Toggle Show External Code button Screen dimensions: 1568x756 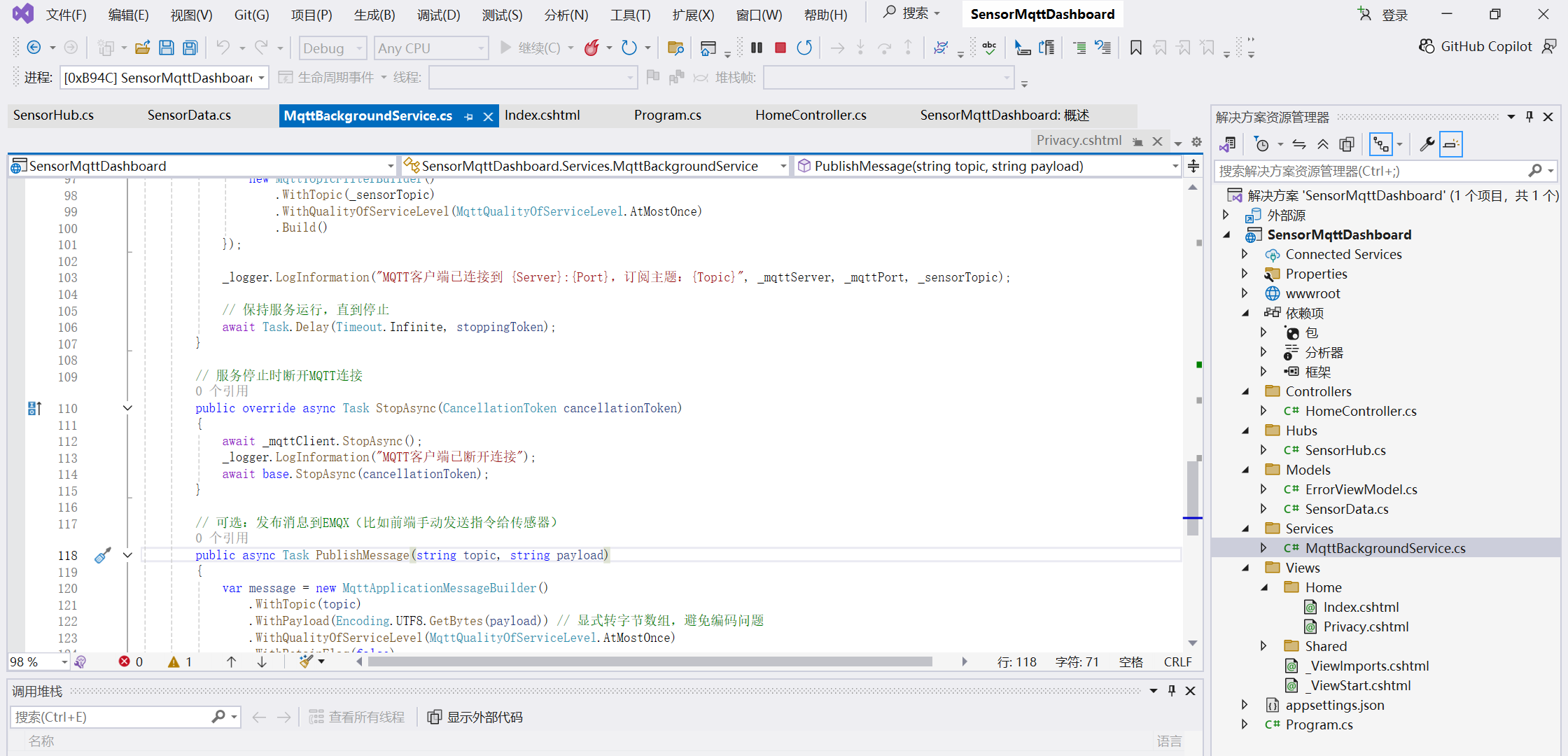[475, 717]
